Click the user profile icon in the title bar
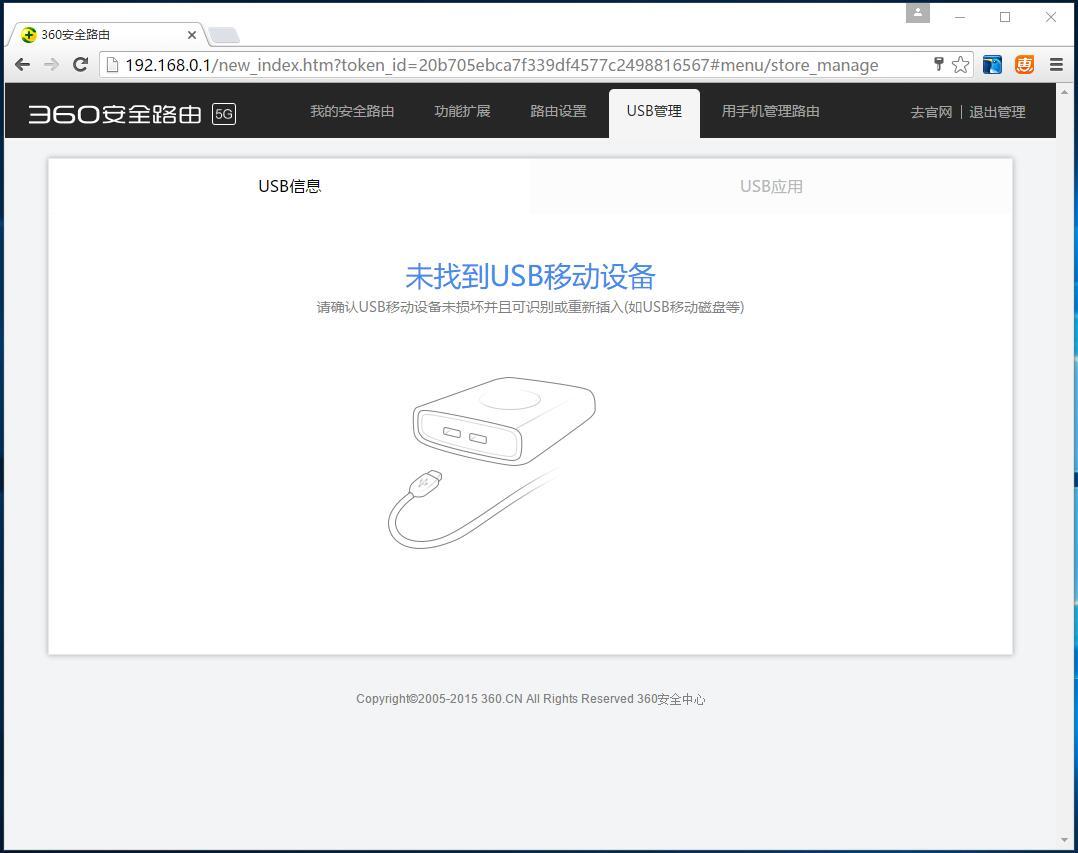The height and width of the screenshot is (853, 1078). (917, 12)
